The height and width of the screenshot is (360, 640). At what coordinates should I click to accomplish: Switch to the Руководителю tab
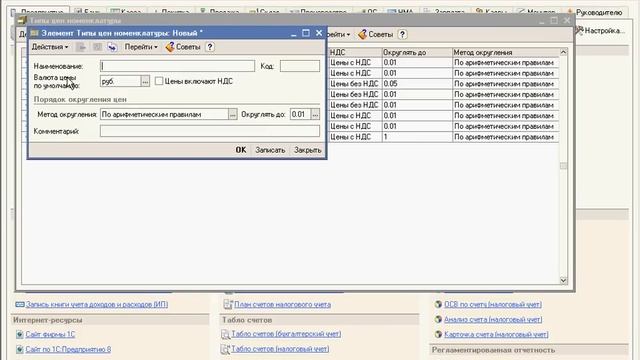pos(595,12)
